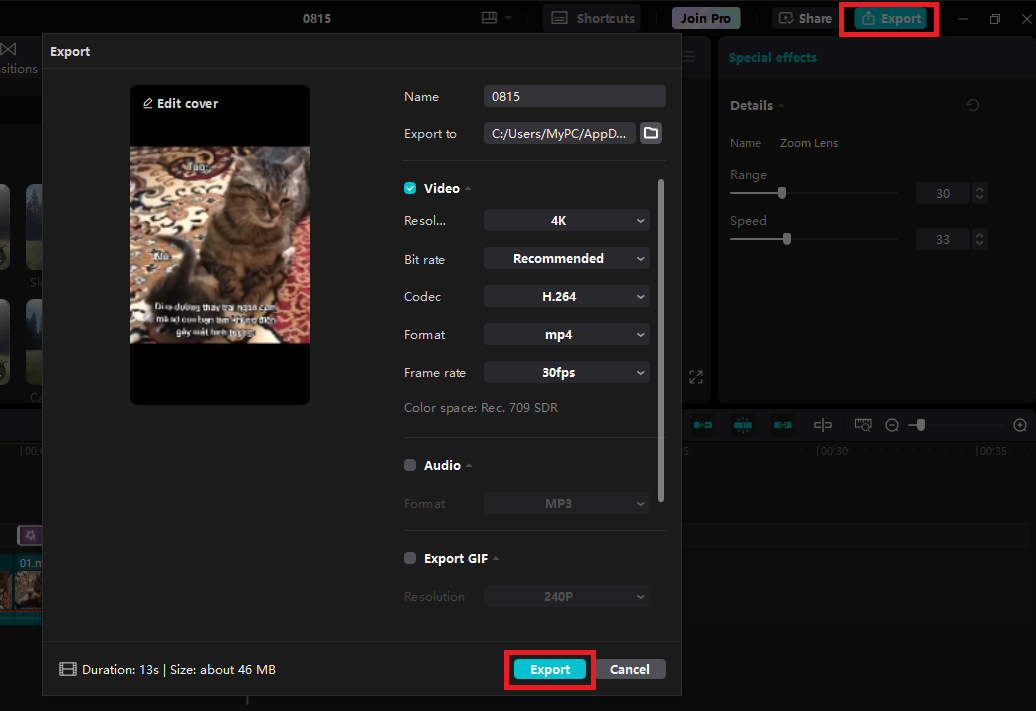Image resolution: width=1036 pixels, height=711 pixels.
Task: Toggle linkage icon in timeline toolbar
Action: 783,425
